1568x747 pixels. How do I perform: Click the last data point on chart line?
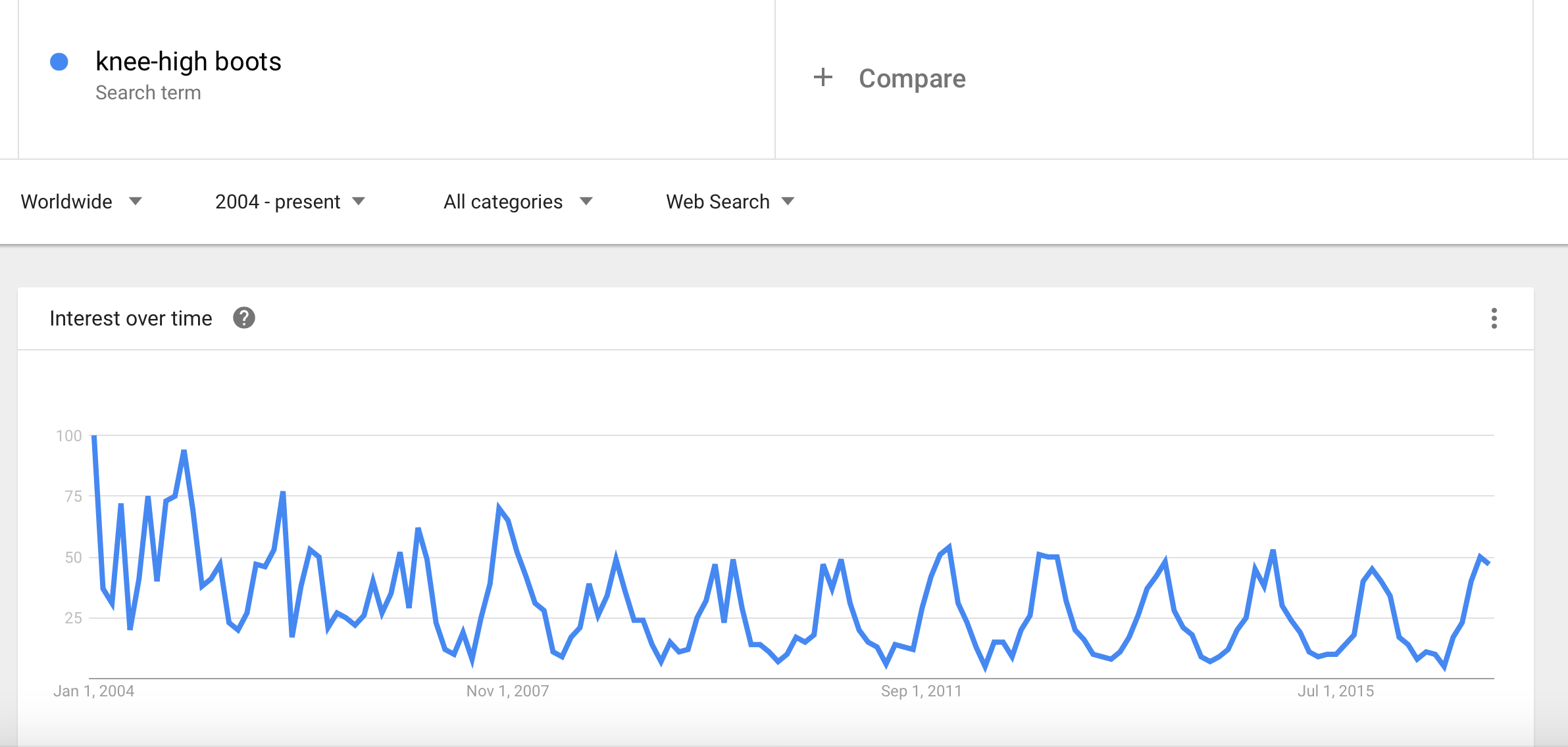click(1488, 563)
